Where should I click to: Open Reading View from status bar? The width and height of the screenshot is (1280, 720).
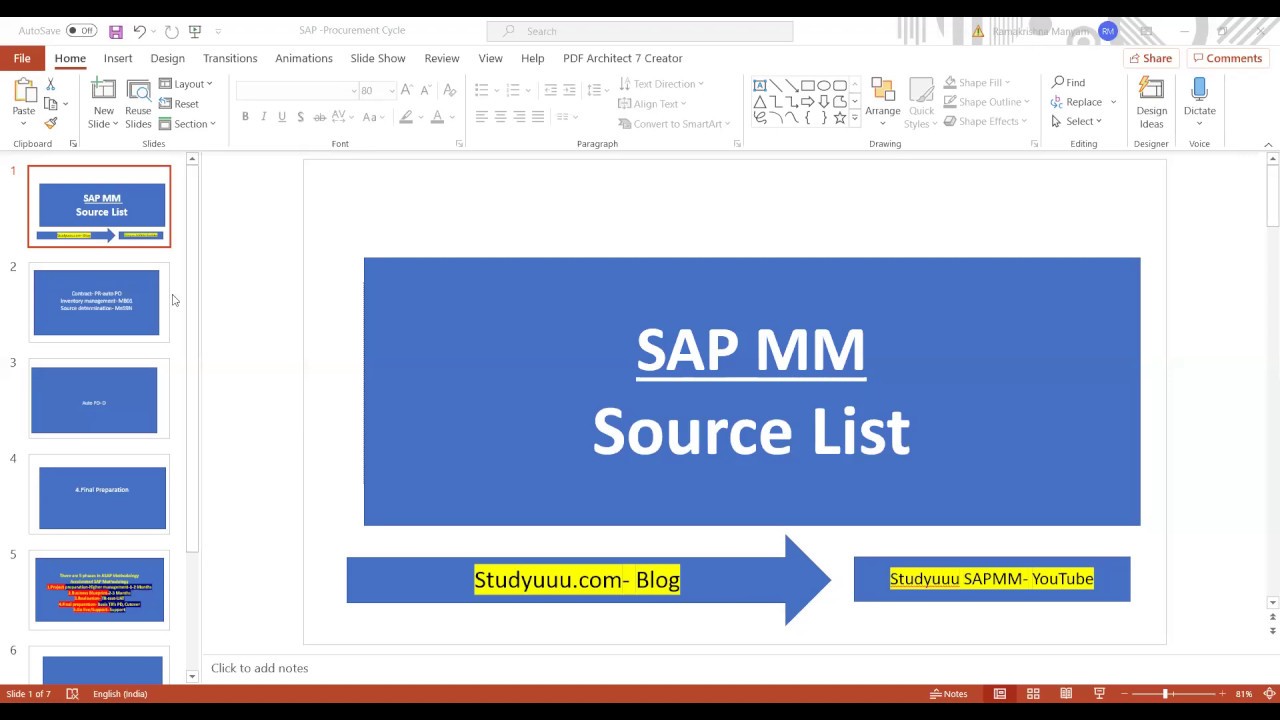click(1066, 694)
